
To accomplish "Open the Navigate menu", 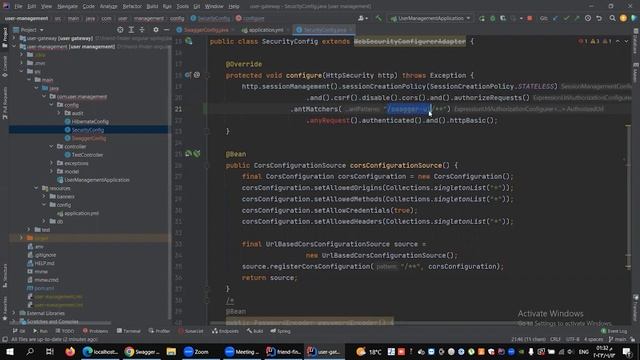I will click(x=67, y=7).
